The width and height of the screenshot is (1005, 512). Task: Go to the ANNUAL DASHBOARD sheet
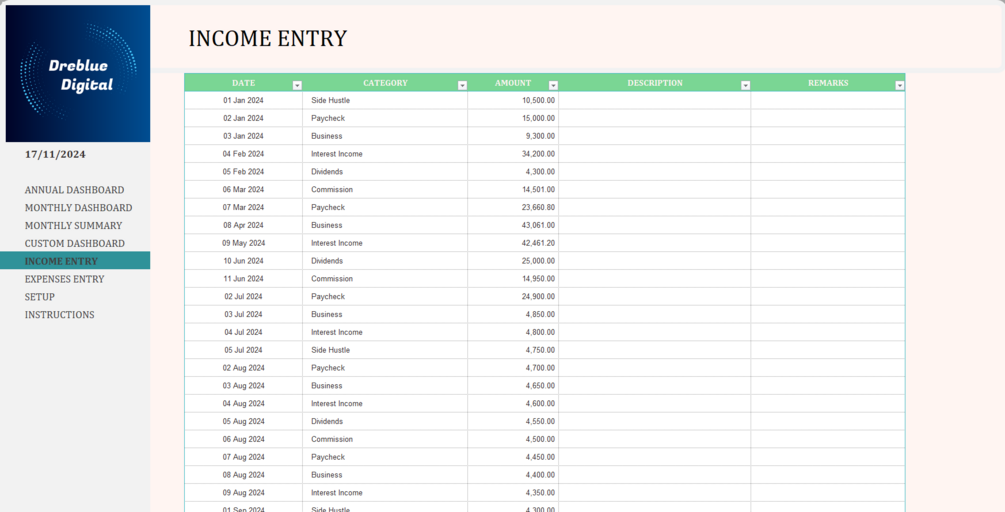[74, 190]
